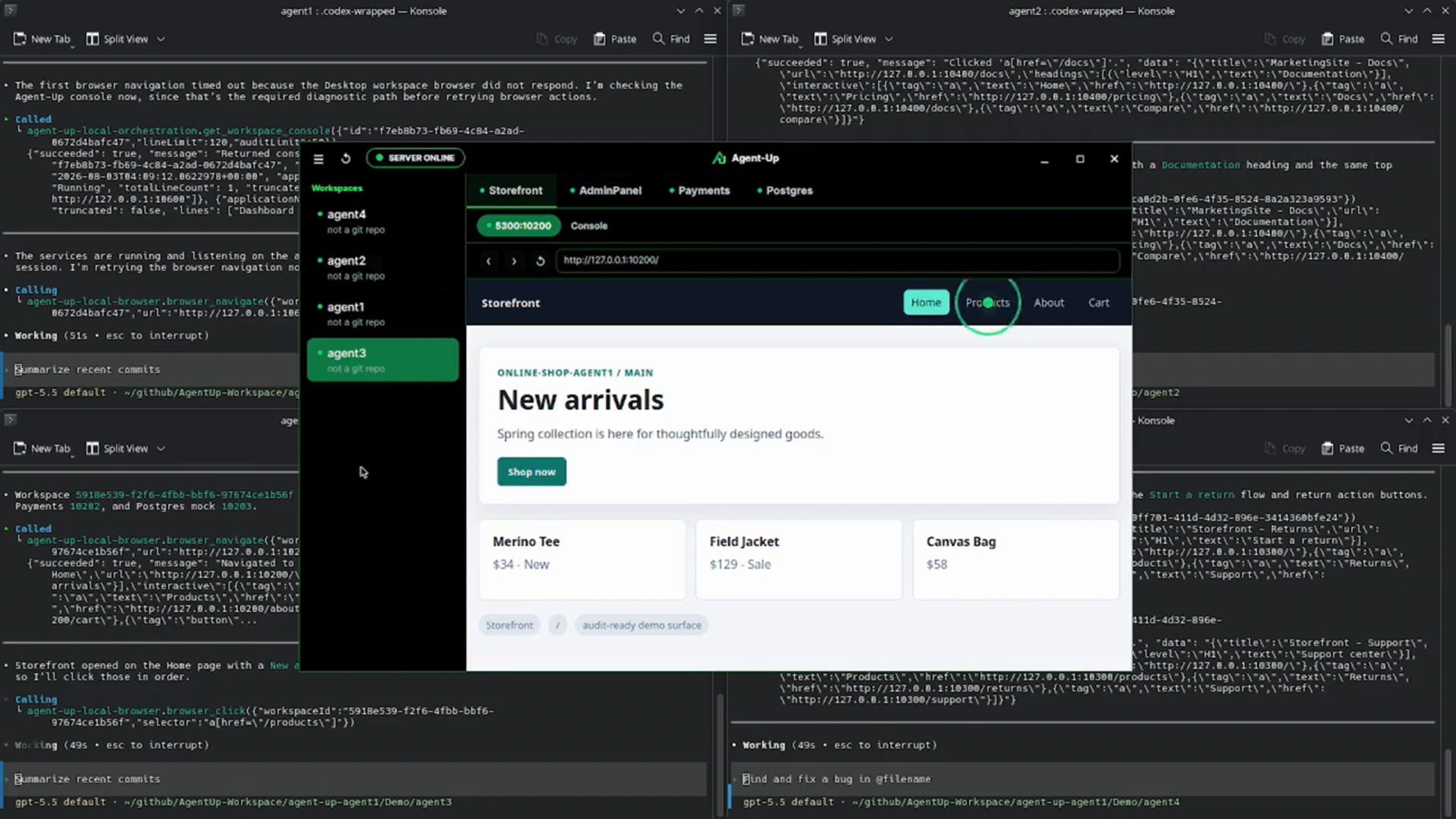Click Split View in the bottom-left Konsole
Viewport: 1456px width, 819px height.
pyautogui.click(x=118, y=448)
